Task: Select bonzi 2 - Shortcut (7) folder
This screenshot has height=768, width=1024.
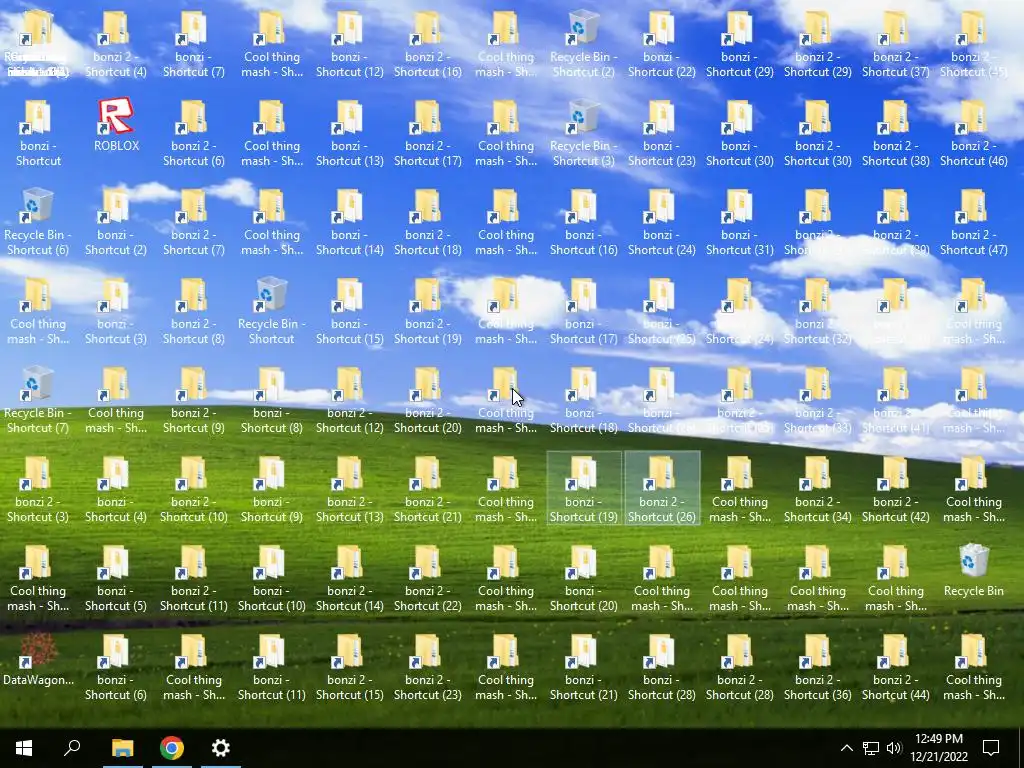Action: pos(194,221)
